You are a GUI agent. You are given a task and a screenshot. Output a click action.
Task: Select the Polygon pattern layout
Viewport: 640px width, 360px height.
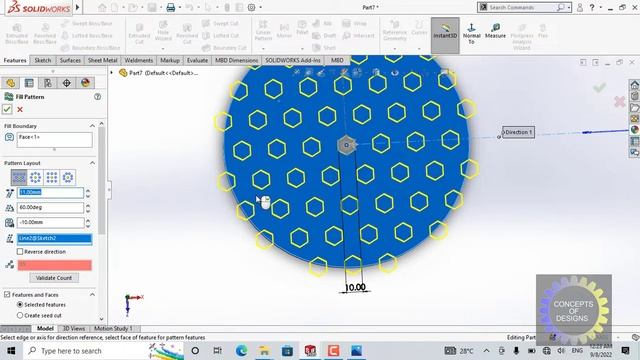[x=68, y=178]
